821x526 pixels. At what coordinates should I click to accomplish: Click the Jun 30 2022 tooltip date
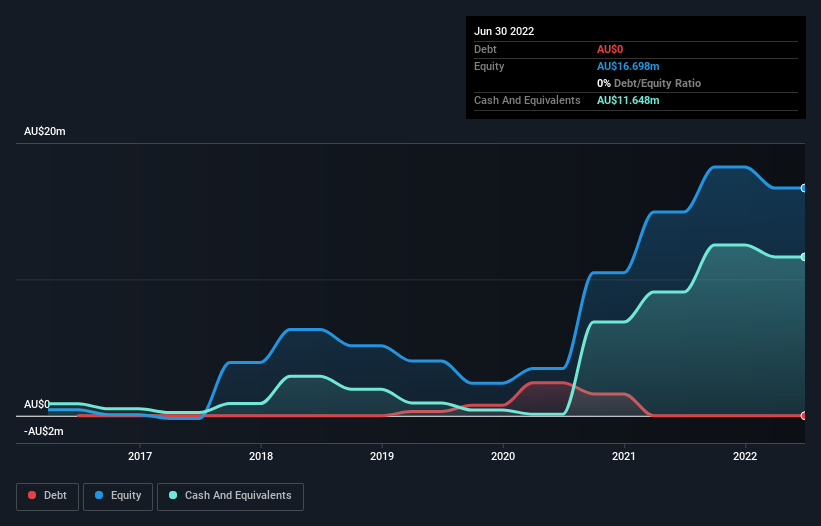click(504, 31)
